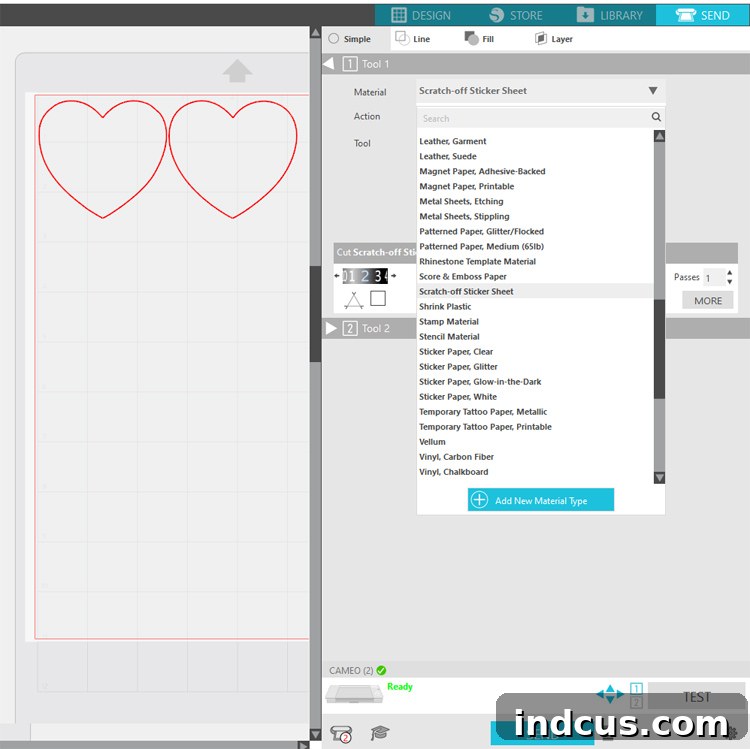Select Patterned Paper, Glitter/Flocked
750x749 pixels.
point(481,231)
